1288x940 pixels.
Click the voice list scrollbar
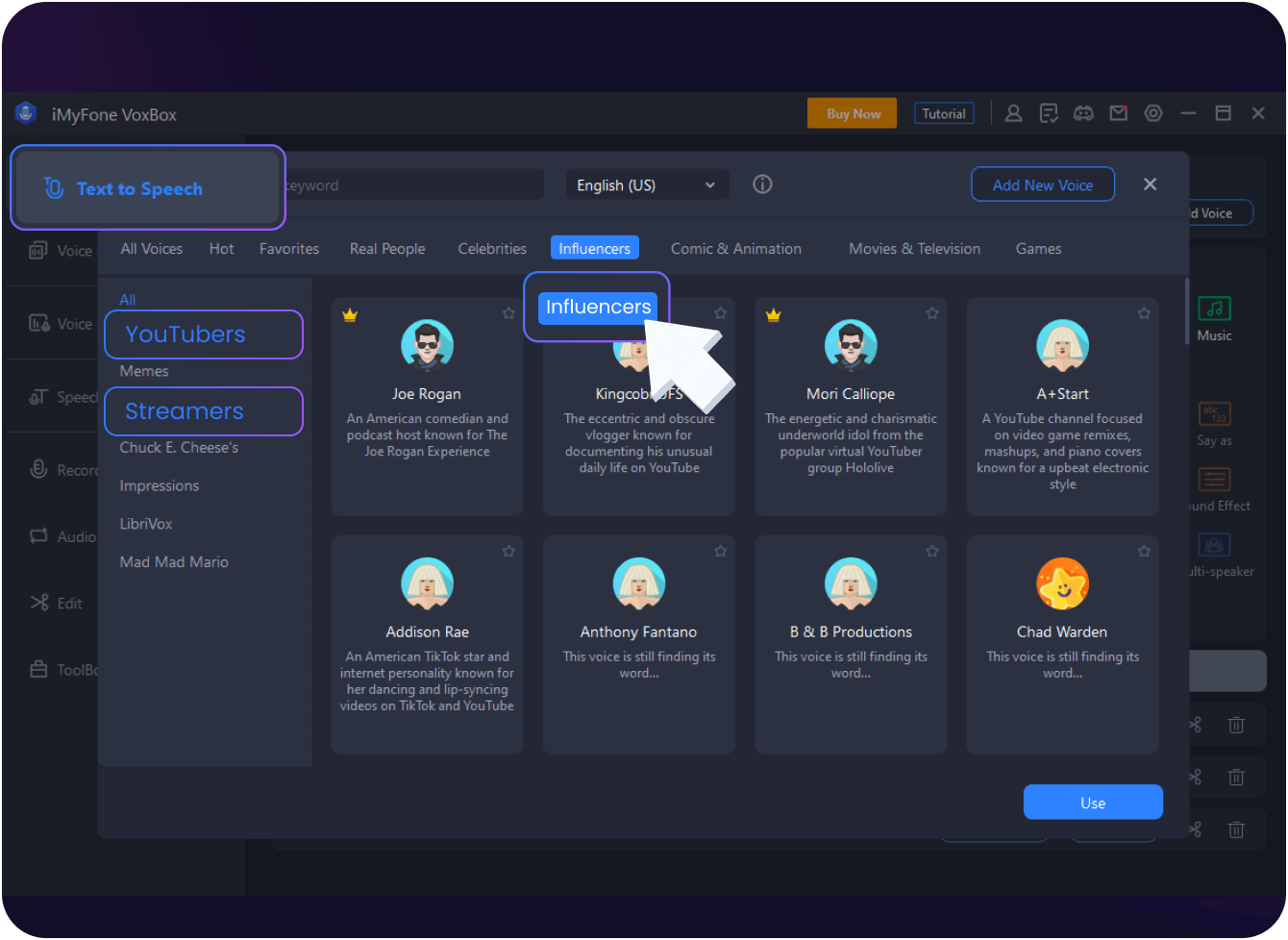pos(1187,311)
